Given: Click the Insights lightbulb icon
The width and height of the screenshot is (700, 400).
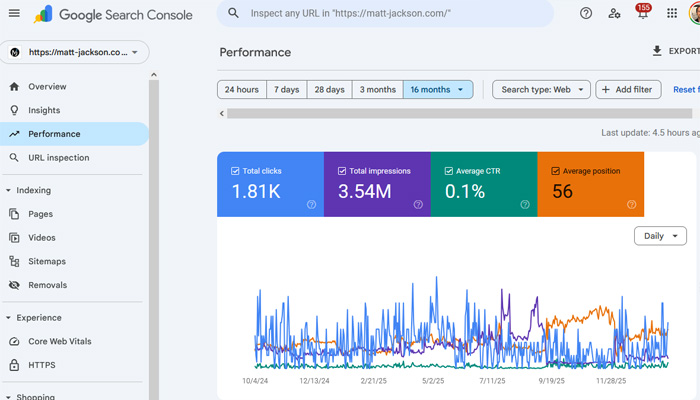Looking at the screenshot, I should pos(14,110).
